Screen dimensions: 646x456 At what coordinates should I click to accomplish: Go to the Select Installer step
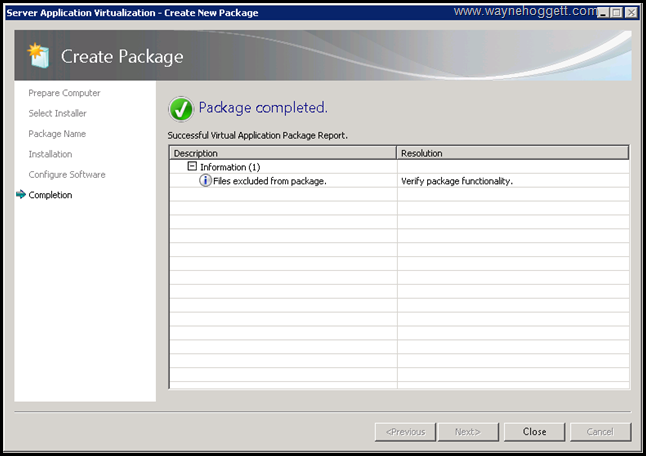click(57, 113)
